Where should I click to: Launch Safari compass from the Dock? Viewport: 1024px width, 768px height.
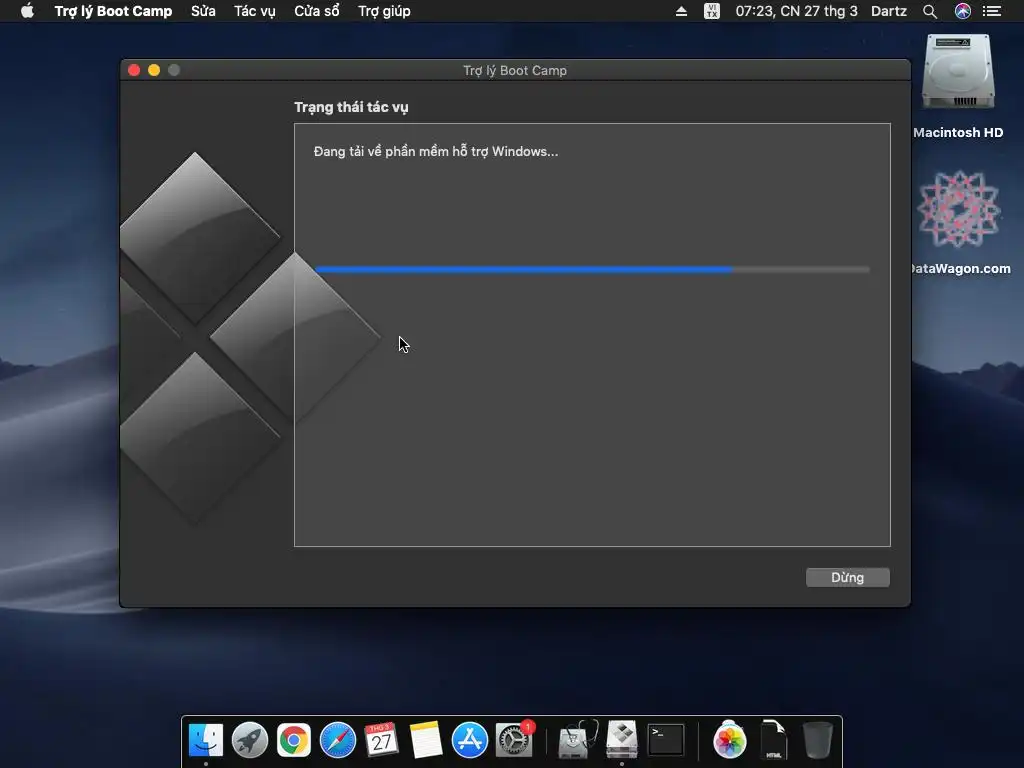[x=338, y=740]
